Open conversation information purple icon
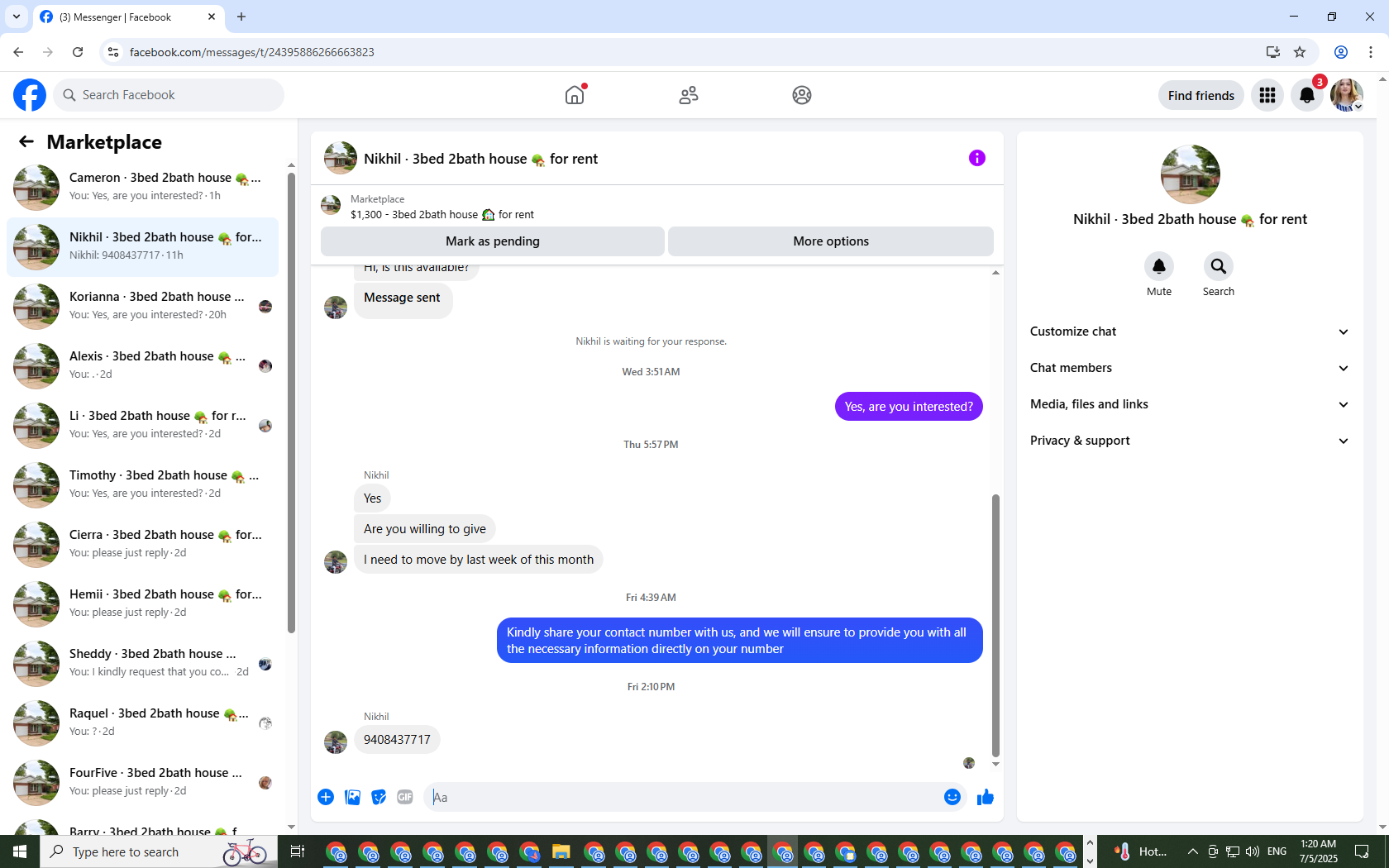The height and width of the screenshot is (868, 1389). [977, 158]
